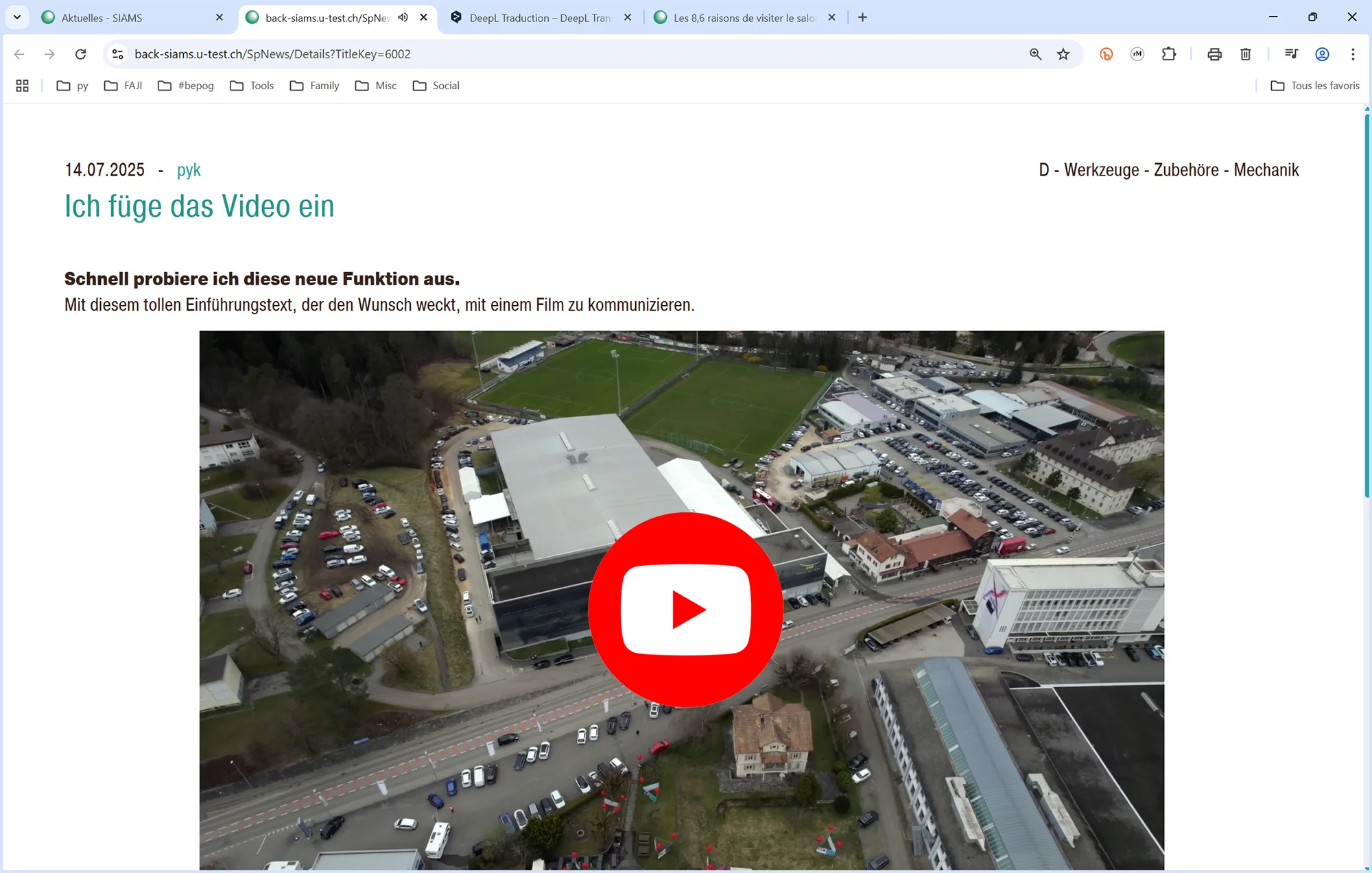
Task: Play the embedded YouTube video
Action: click(685, 609)
